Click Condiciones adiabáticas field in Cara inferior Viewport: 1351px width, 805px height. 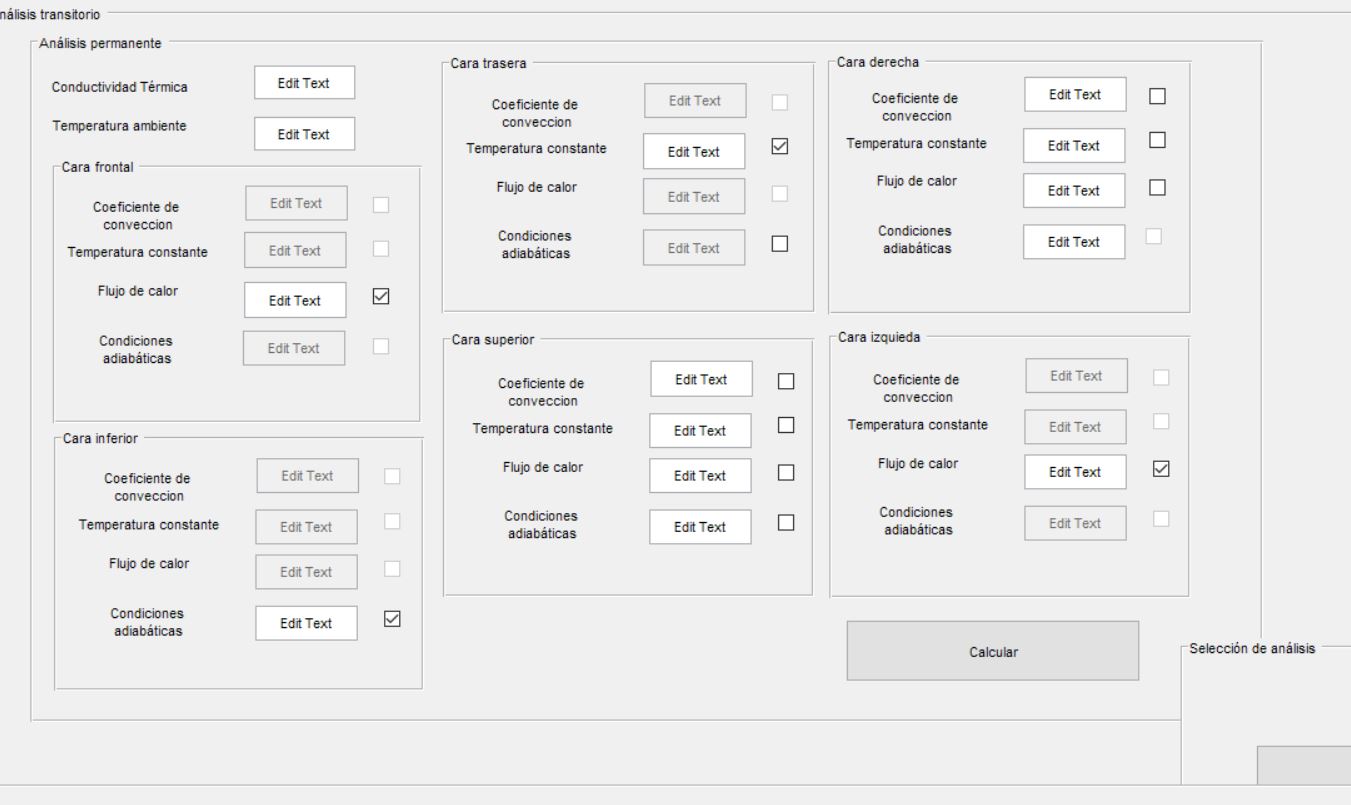pyautogui.click(x=306, y=623)
